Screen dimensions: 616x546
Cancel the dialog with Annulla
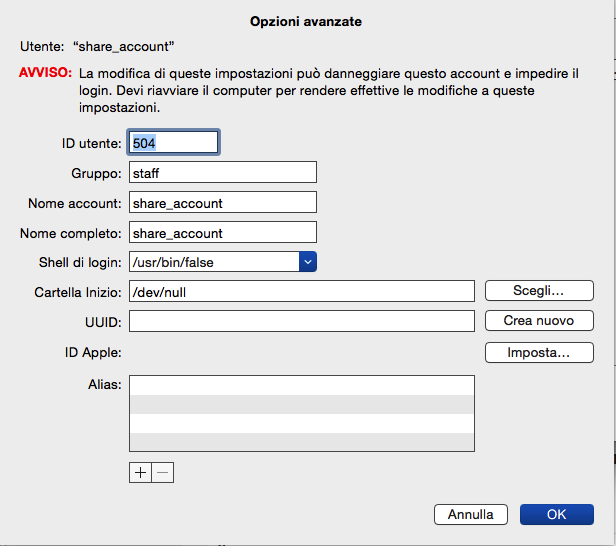click(471, 515)
